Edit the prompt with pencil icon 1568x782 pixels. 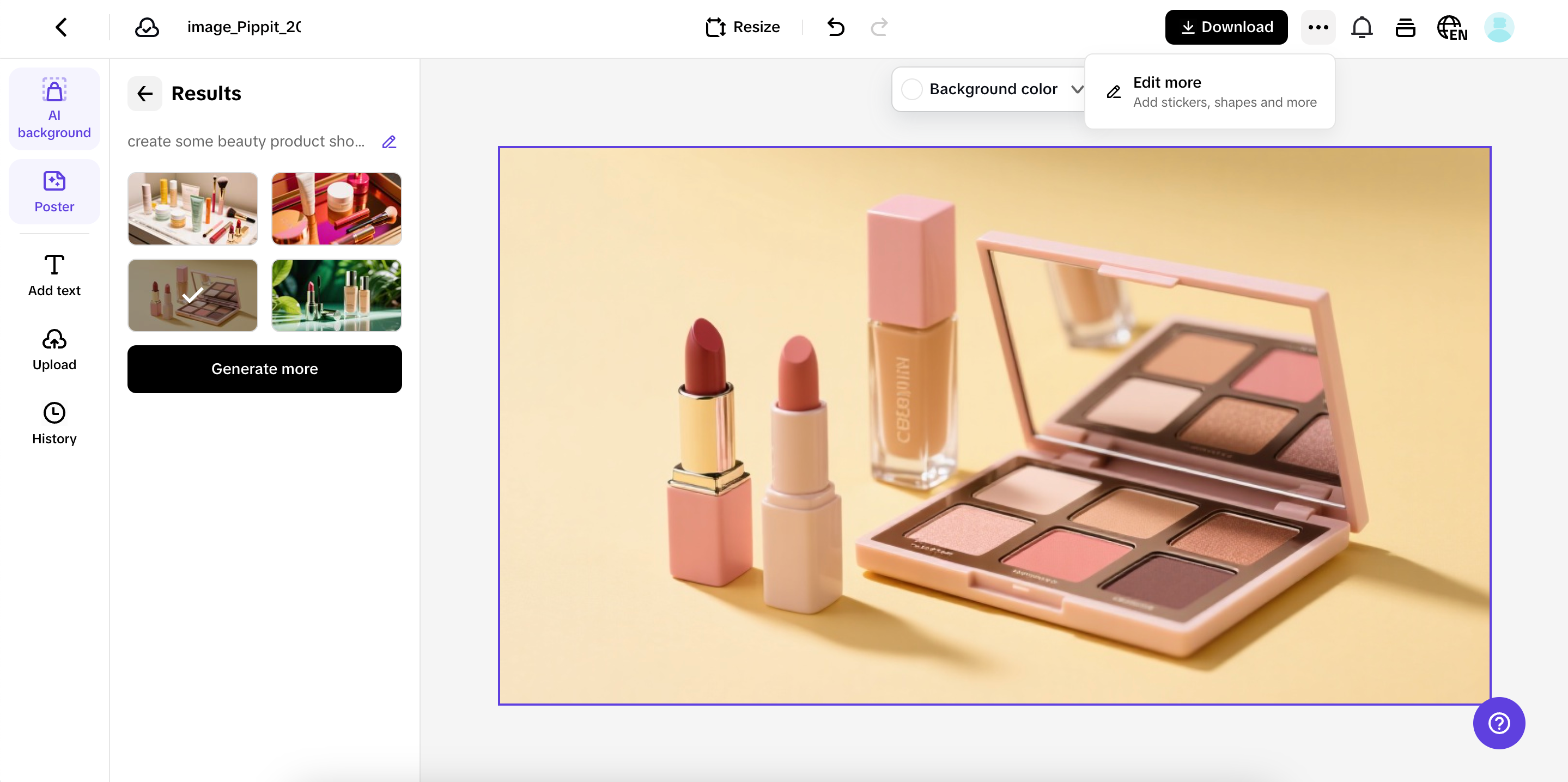click(389, 142)
